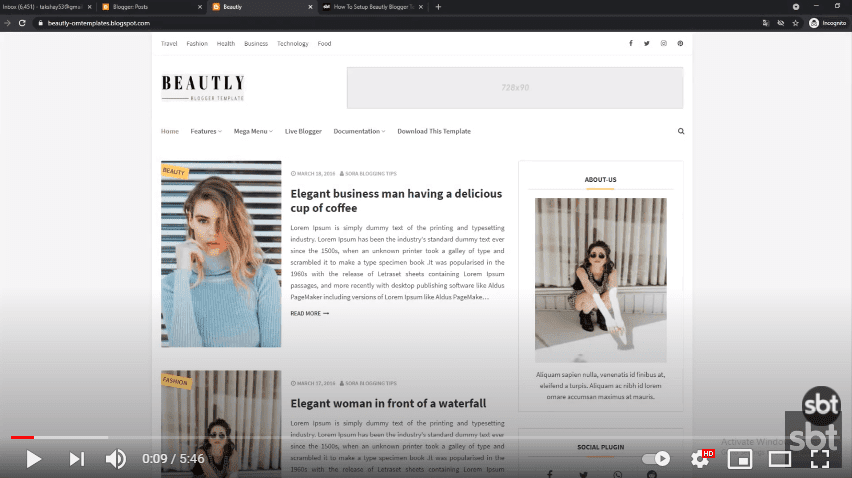This screenshot has width=852, height=478.
Task: Open the Incognito profile indicator
Action: pos(828,23)
